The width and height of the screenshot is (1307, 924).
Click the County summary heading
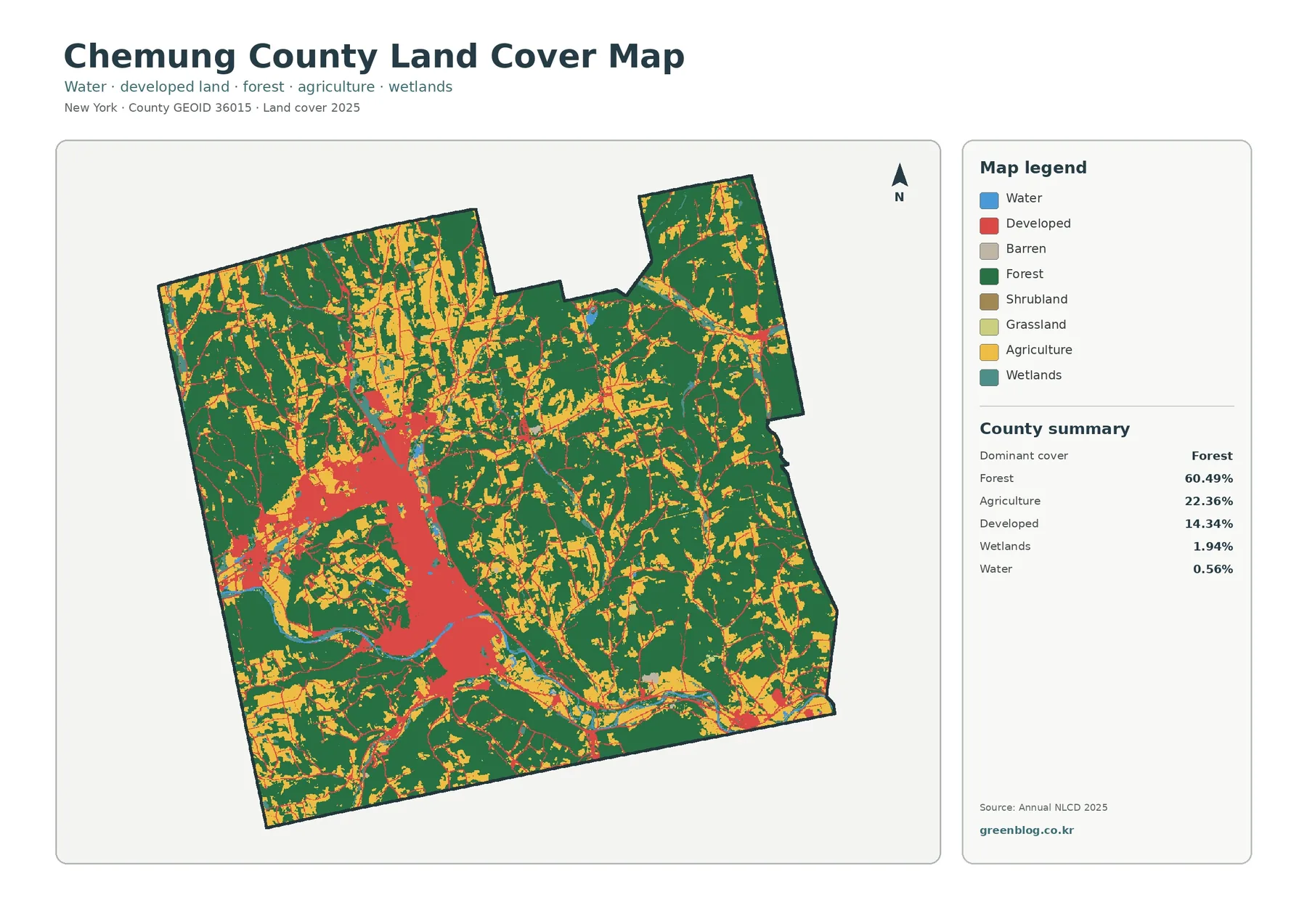pos(1054,429)
